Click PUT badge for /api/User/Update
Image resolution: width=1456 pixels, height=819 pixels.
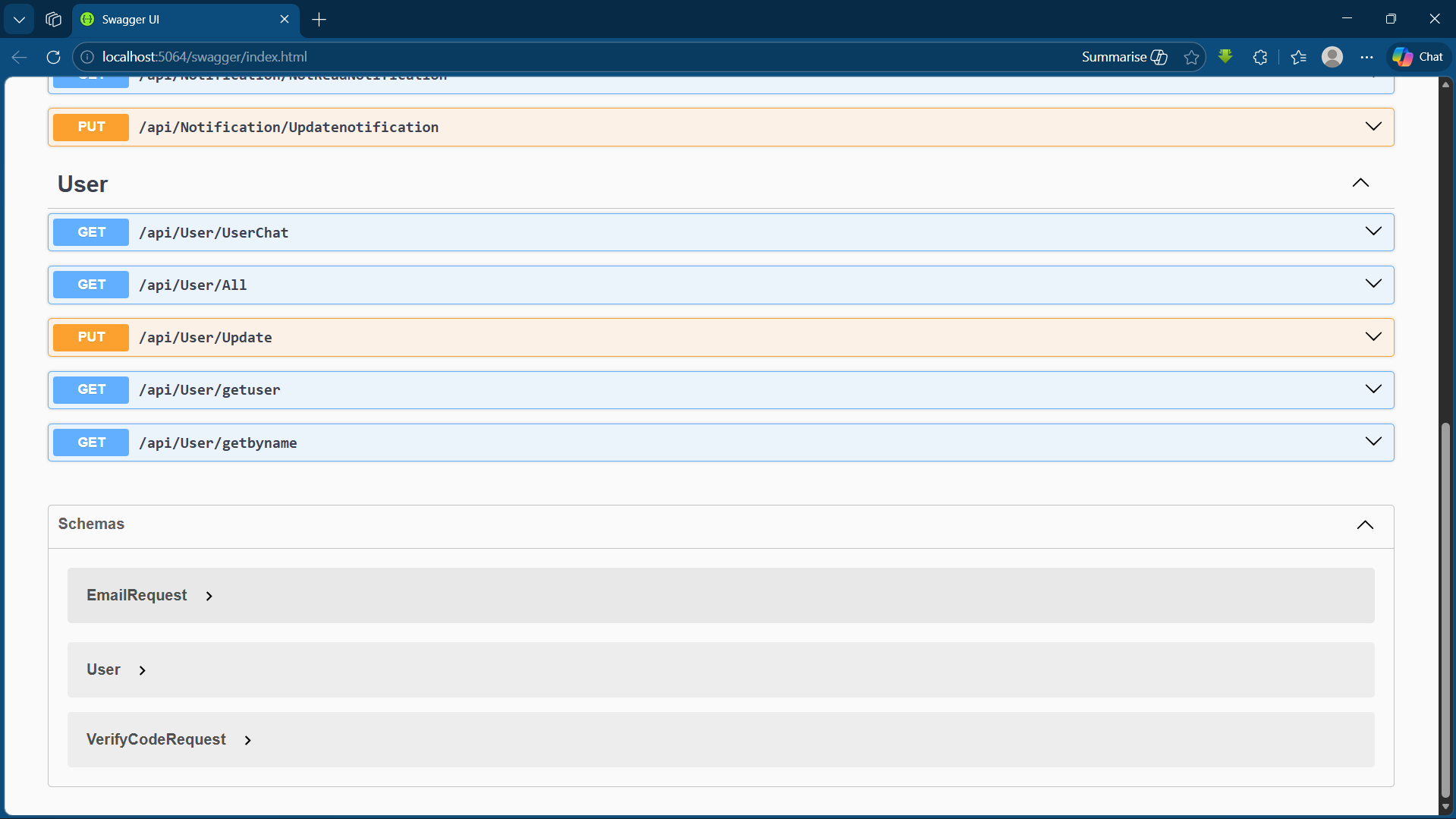coord(91,337)
